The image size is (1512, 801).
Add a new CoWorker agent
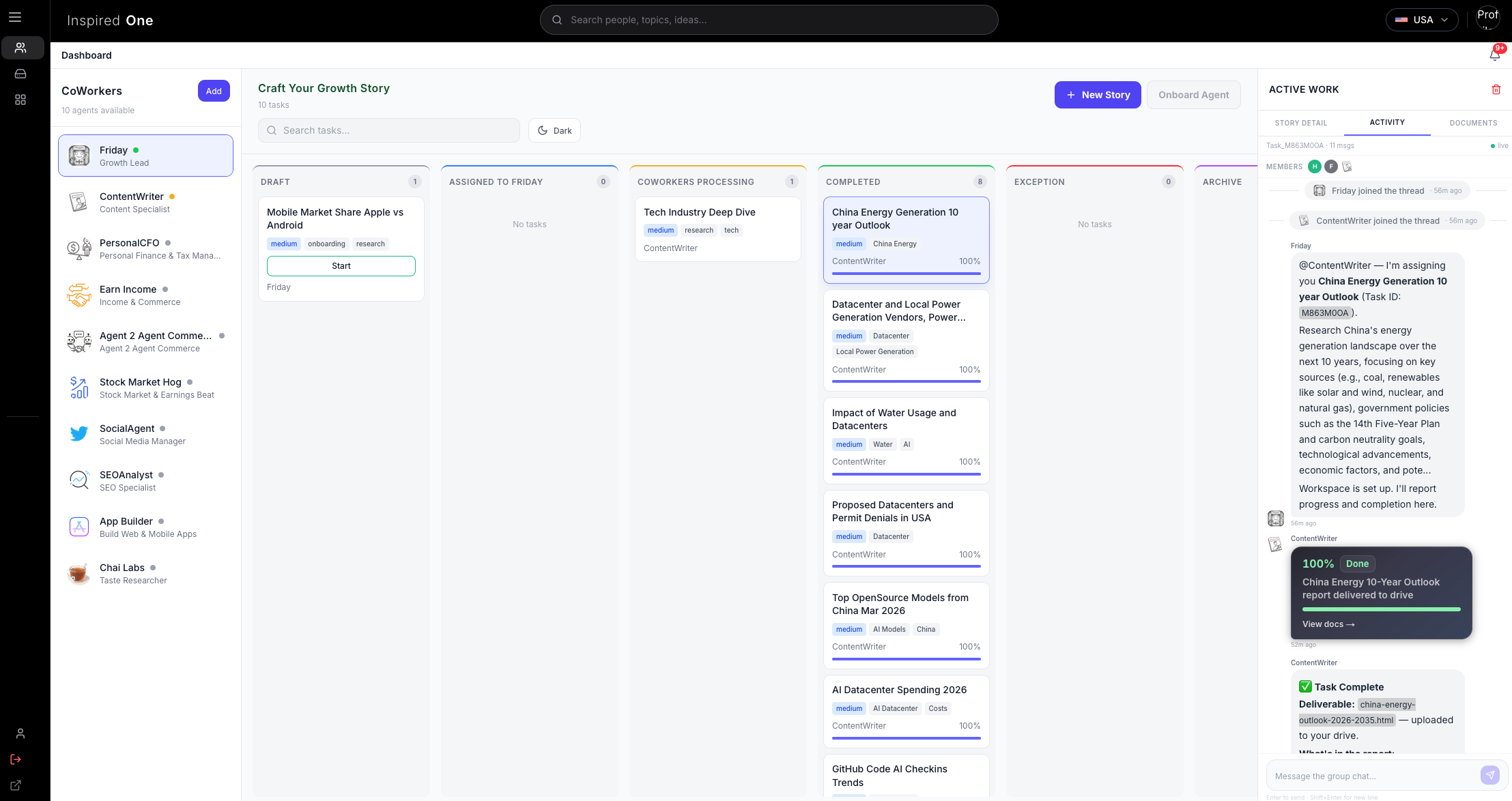[x=214, y=91]
